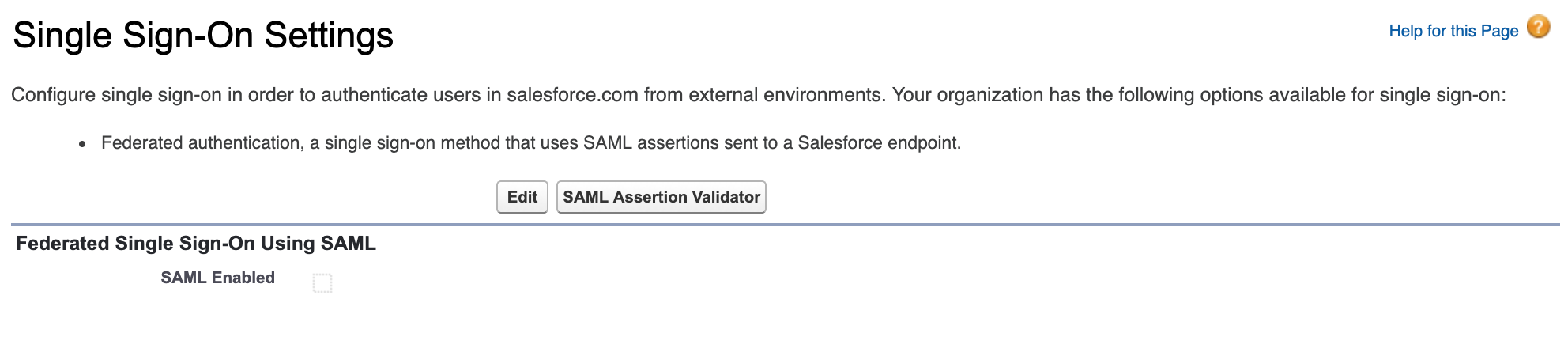The image size is (1568, 337).
Task: Open the SAML Assertion Validator
Action: click(661, 197)
